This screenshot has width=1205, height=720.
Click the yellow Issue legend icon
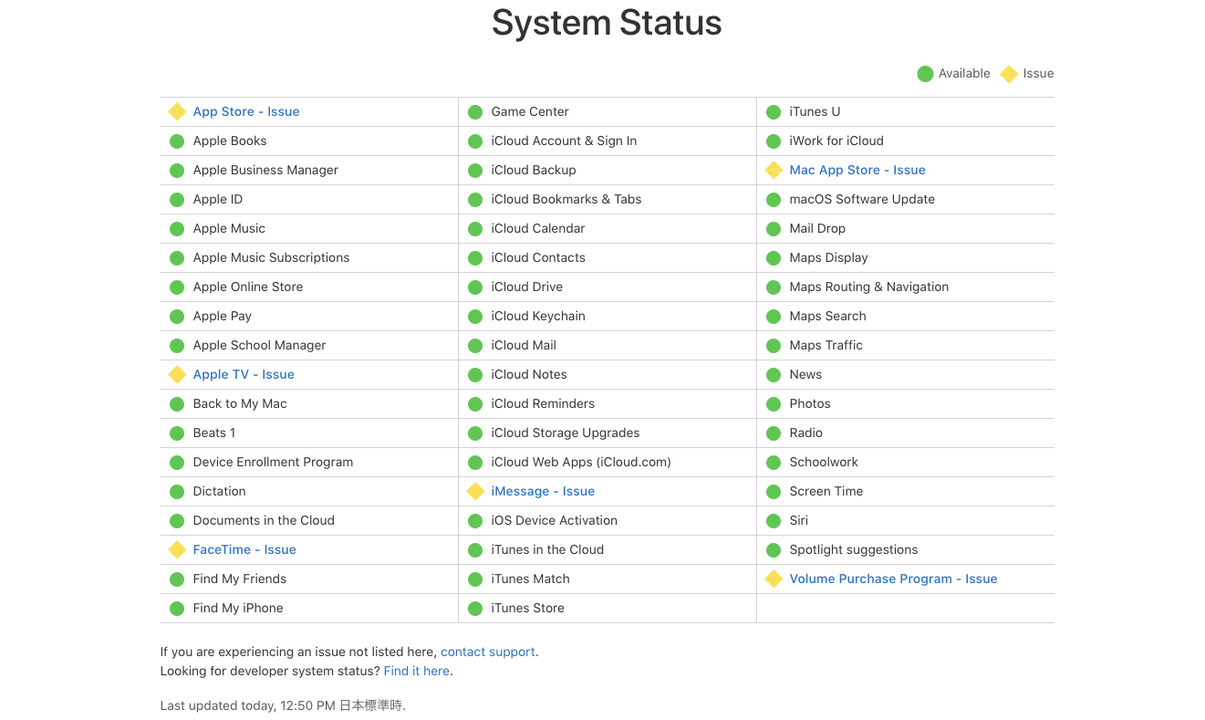[1009, 73]
